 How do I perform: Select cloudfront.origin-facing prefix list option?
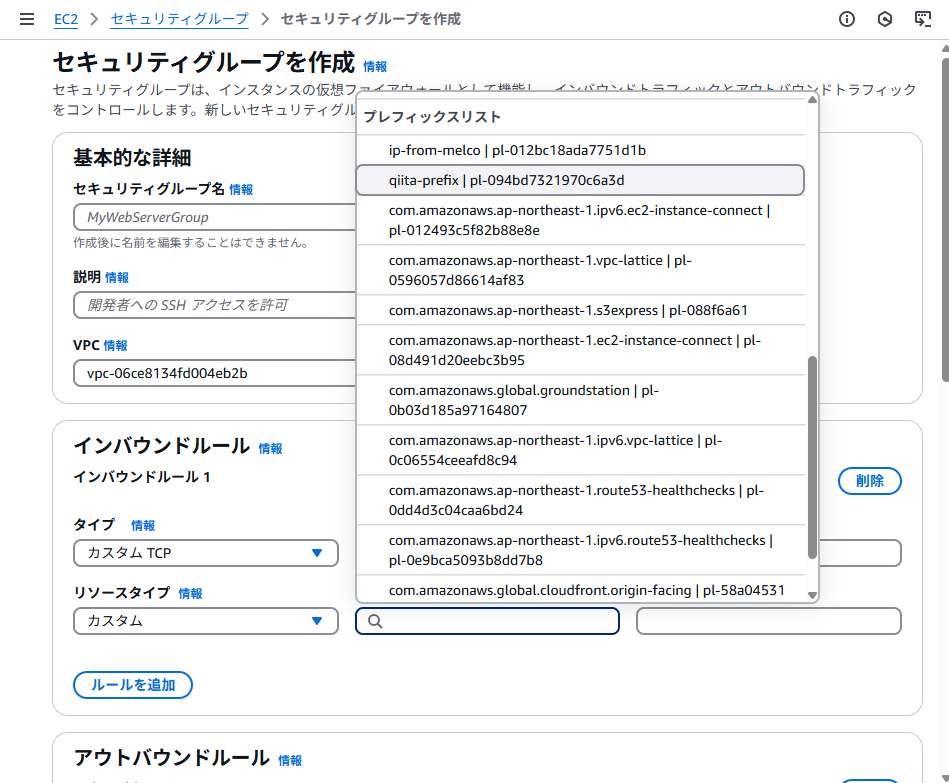580,590
